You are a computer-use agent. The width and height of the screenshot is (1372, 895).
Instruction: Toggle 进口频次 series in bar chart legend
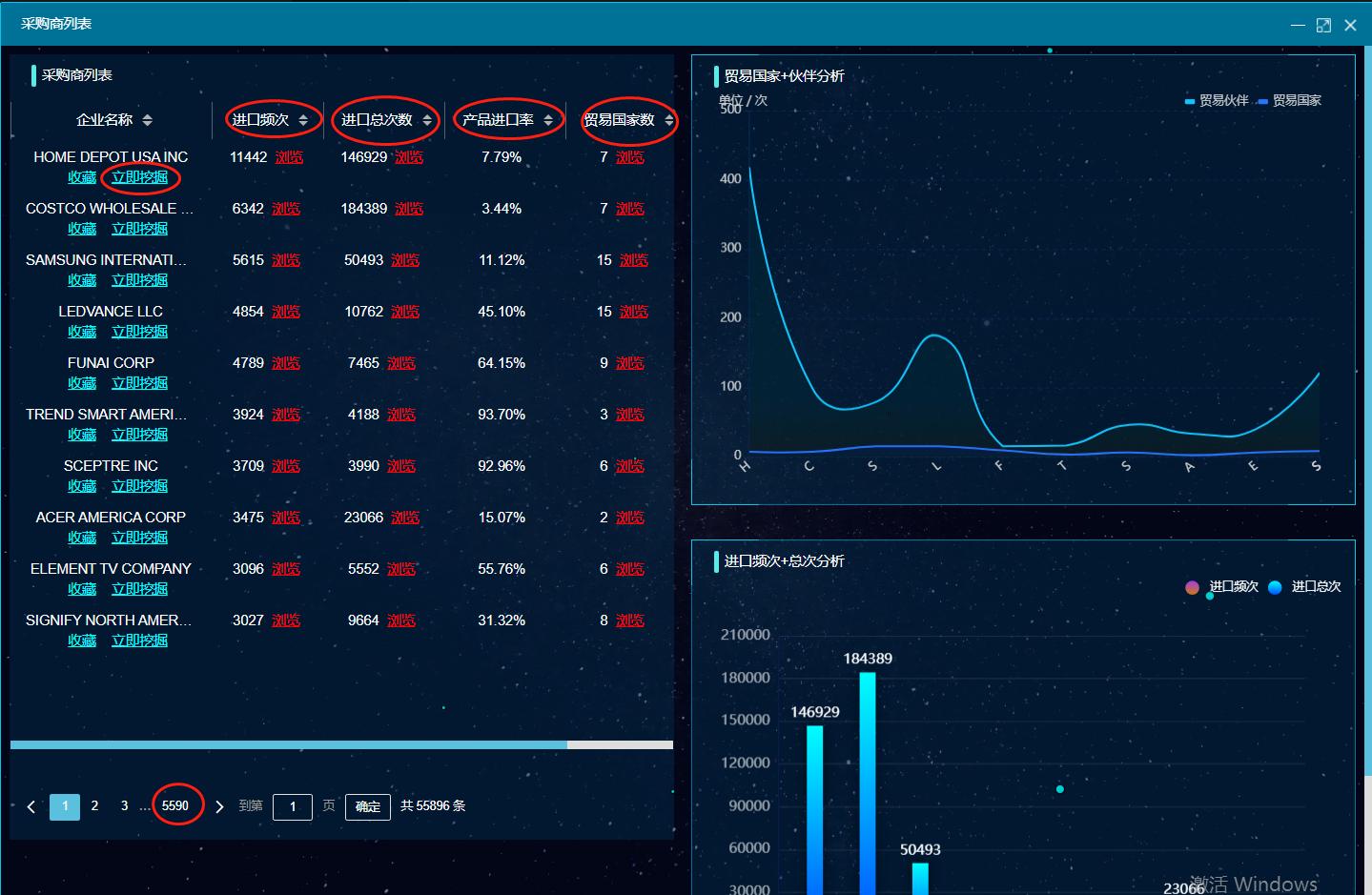point(1222,586)
